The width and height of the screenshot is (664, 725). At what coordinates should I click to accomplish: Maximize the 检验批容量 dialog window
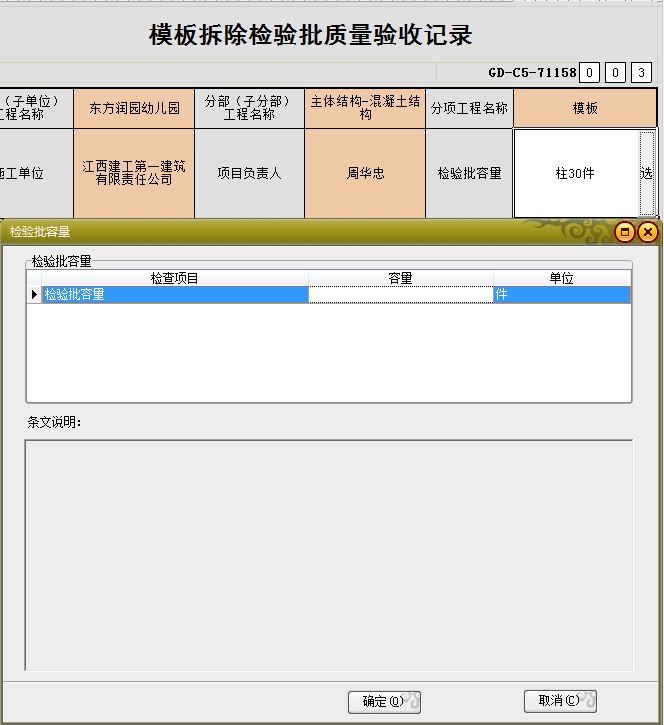click(626, 232)
